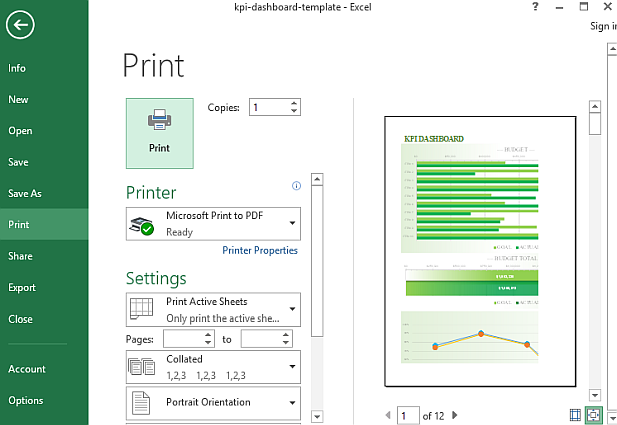Click the Print button with printer icon
The width and height of the screenshot is (617, 425).
point(160,133)
